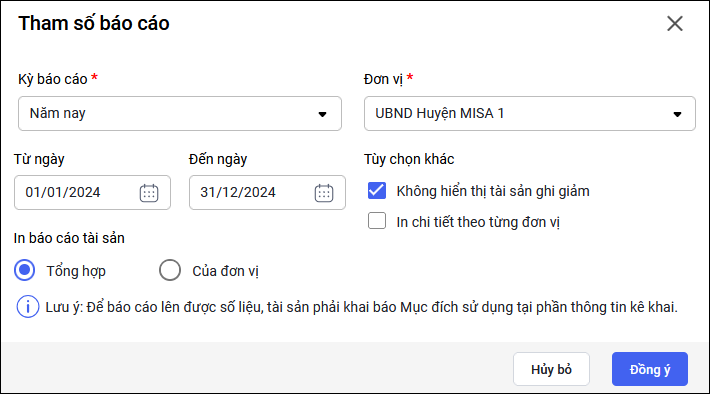This screenshot has height=394, width=710.
Task: Click the Lưu ý note text
Action: [361, 307]
